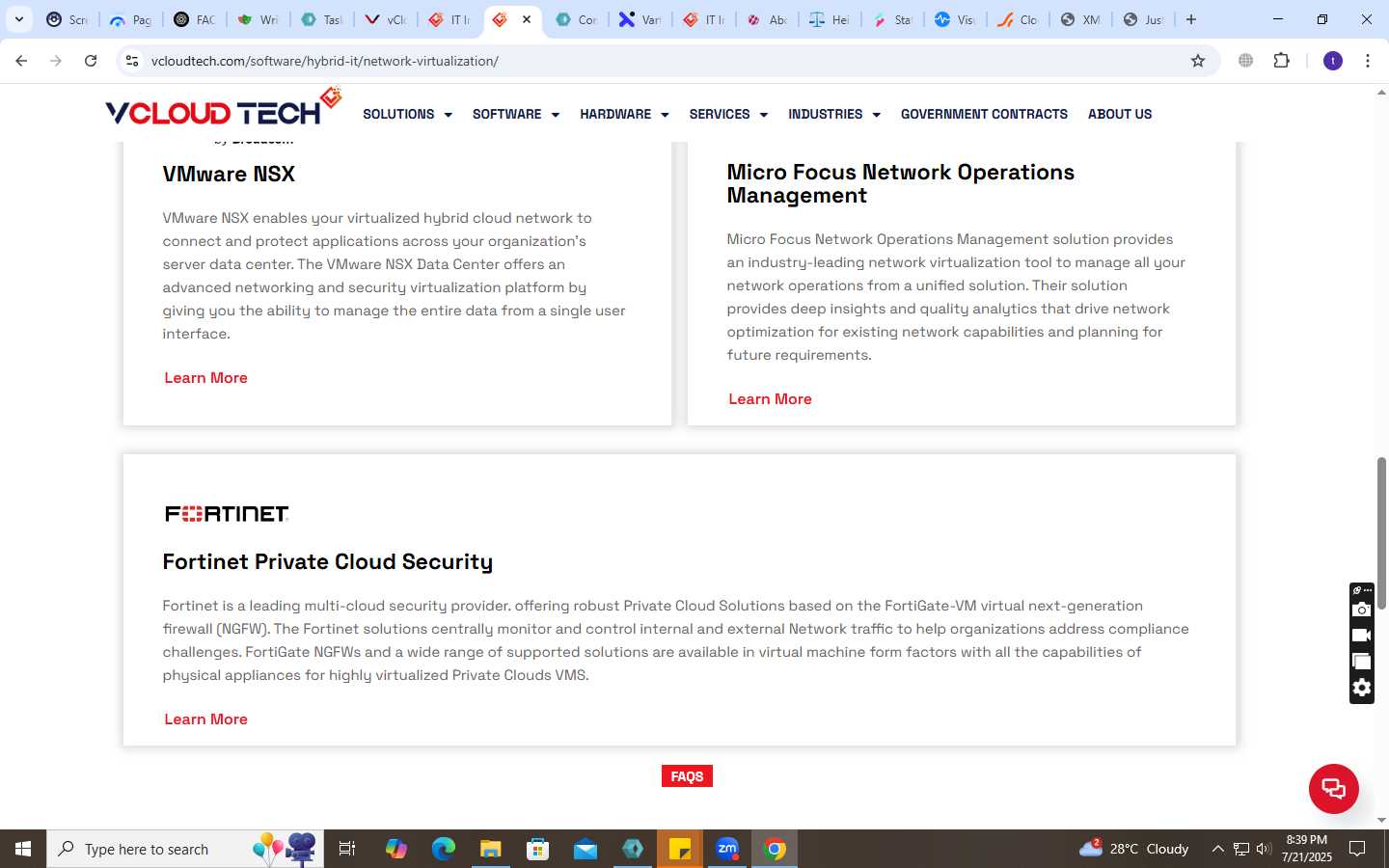Switch to the 'Var' browser tab
The image size is (1389, 868).
pos(640,19)
